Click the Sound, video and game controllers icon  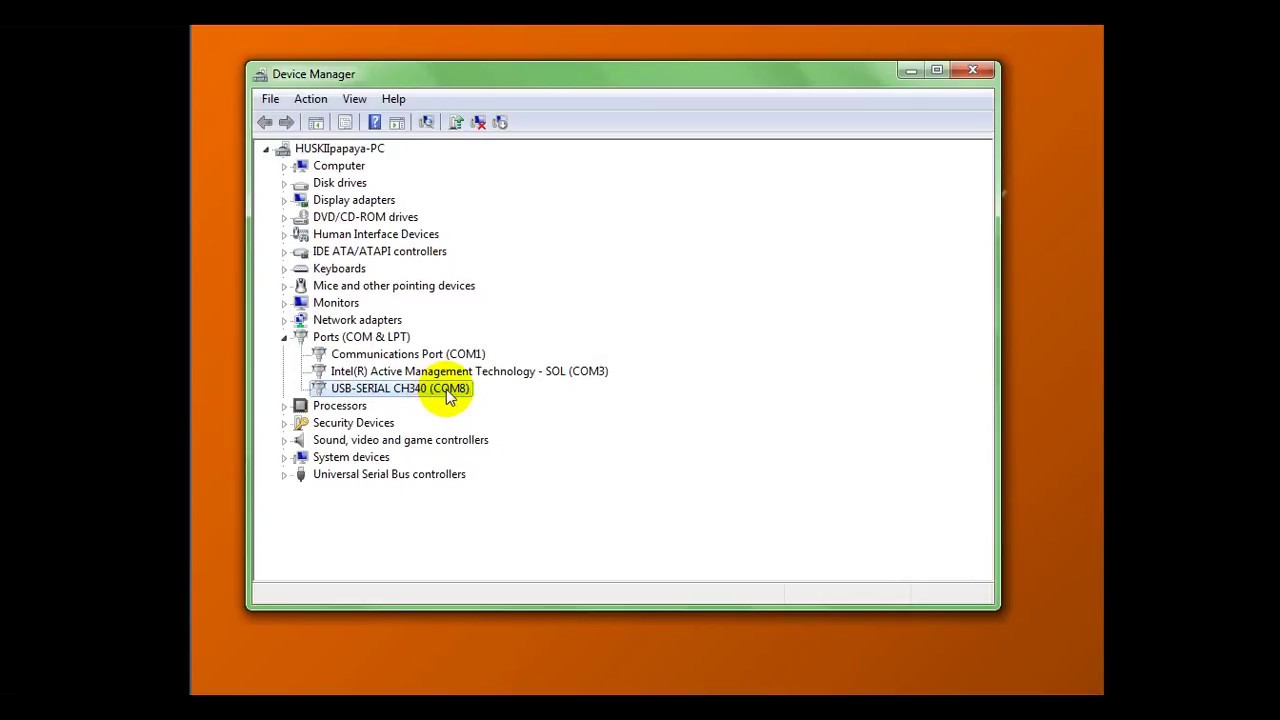pos(301,440)
